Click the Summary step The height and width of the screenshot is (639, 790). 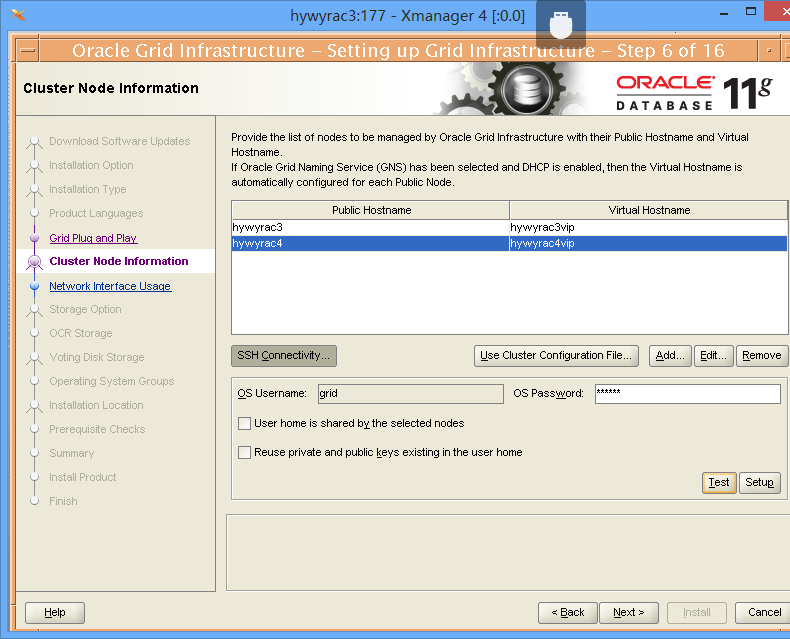point(72,454)
